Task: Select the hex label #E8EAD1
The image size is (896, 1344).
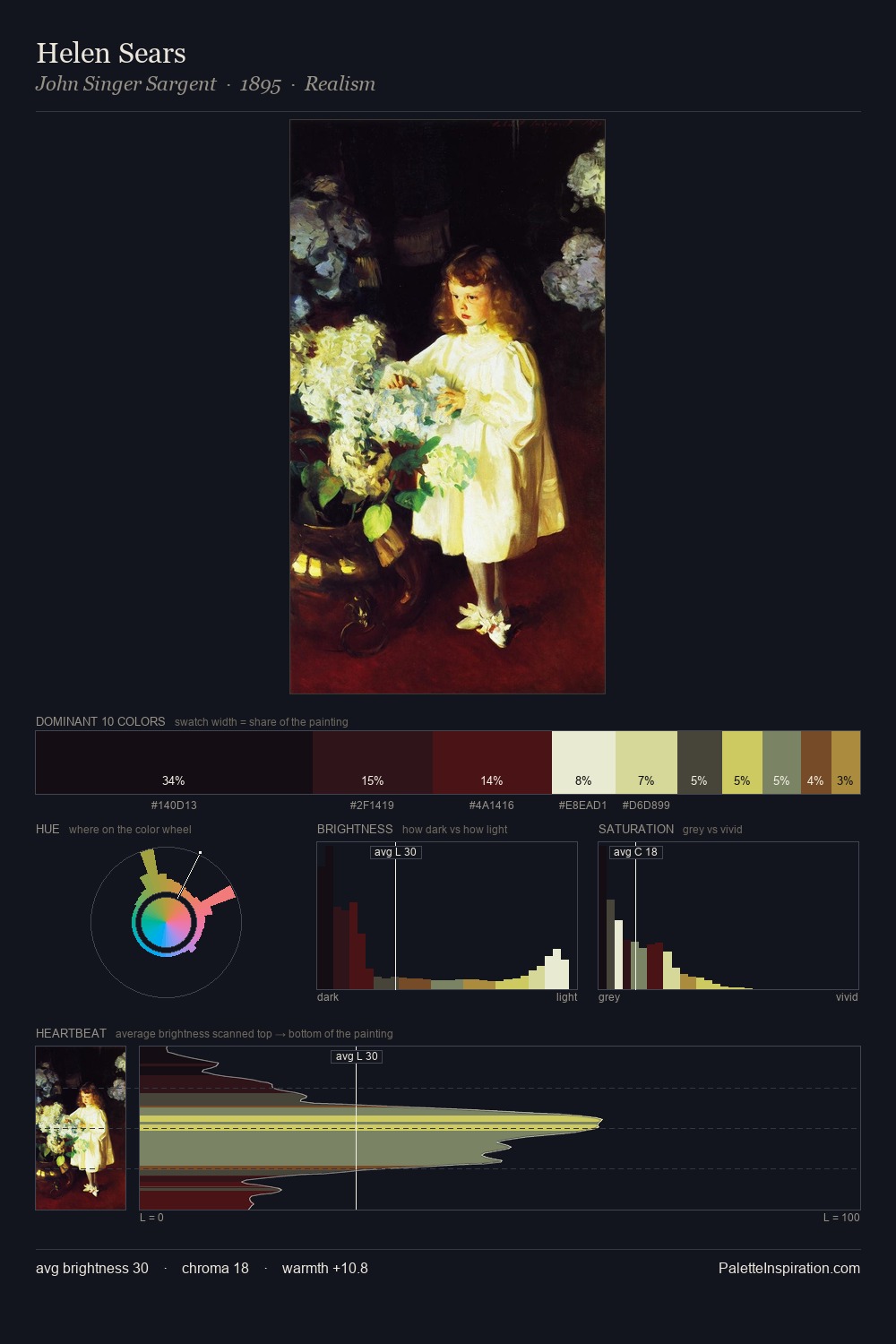Action: tap(582, 806)
